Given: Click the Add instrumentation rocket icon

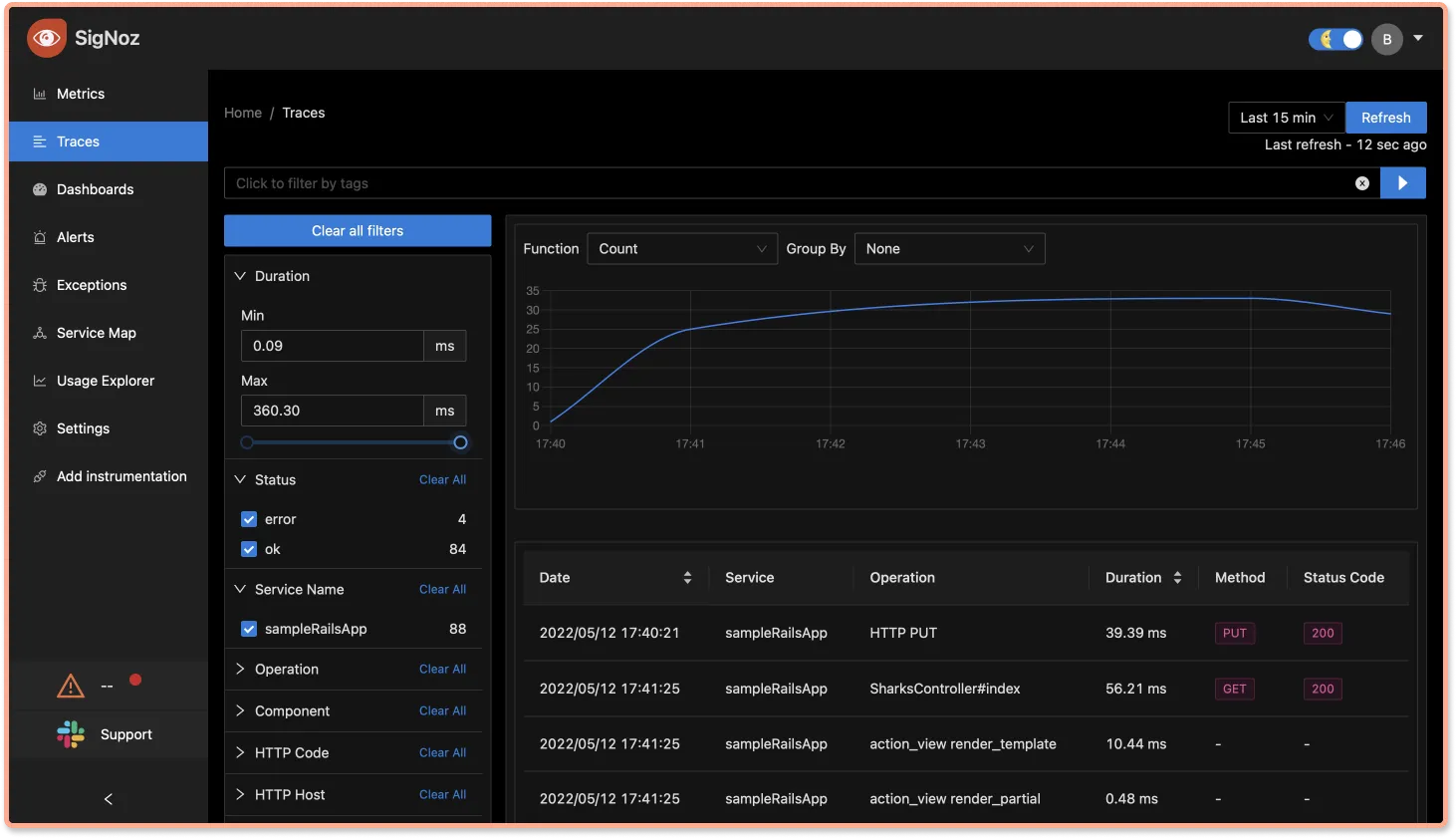Looking at the screenshot, I should [40, 476].
